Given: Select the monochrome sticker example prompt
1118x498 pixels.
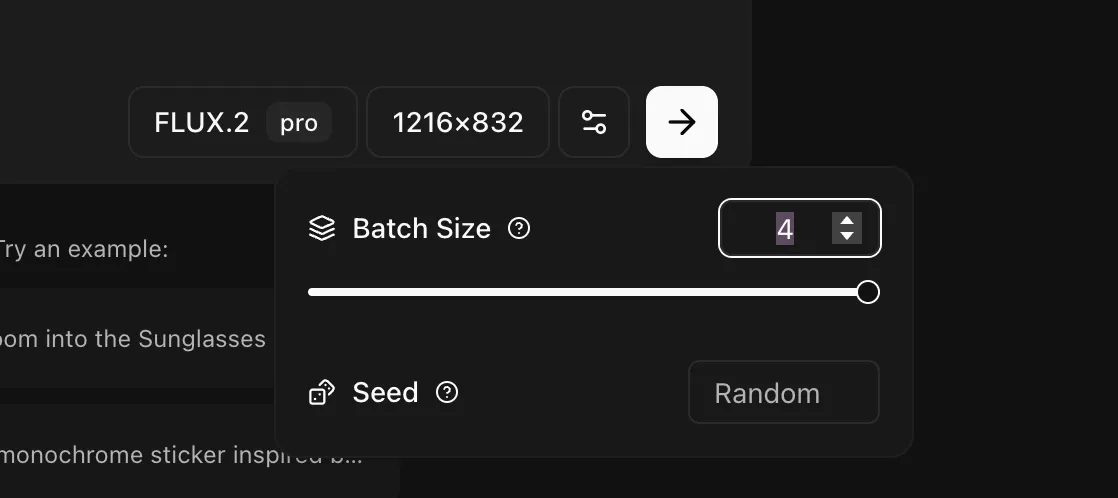Looking at the screenshot, I should [x=180, y=456].
